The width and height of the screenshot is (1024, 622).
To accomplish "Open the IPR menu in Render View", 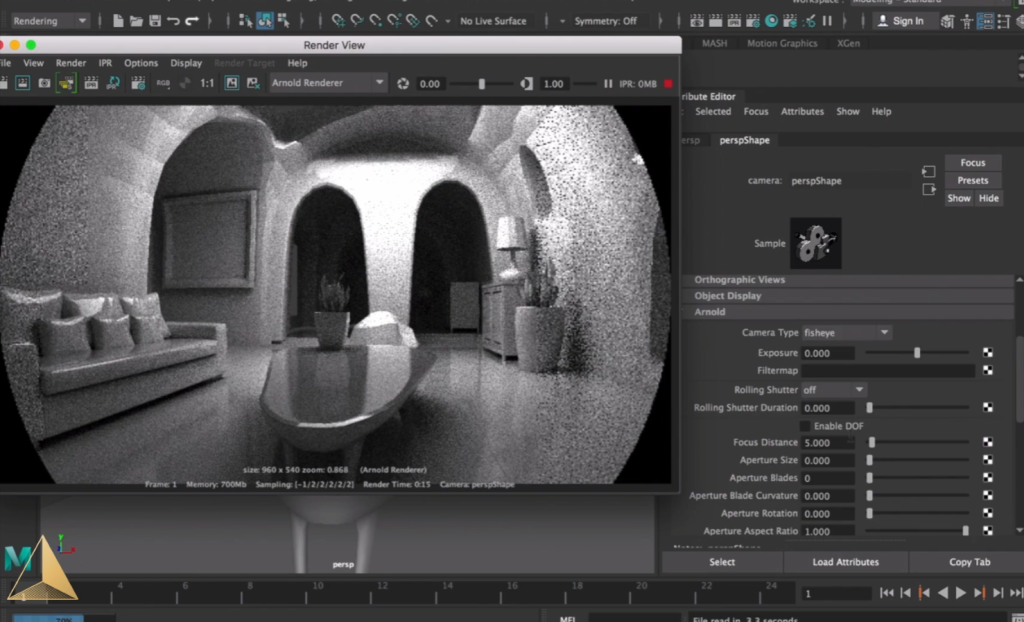I will coord(105,63).
